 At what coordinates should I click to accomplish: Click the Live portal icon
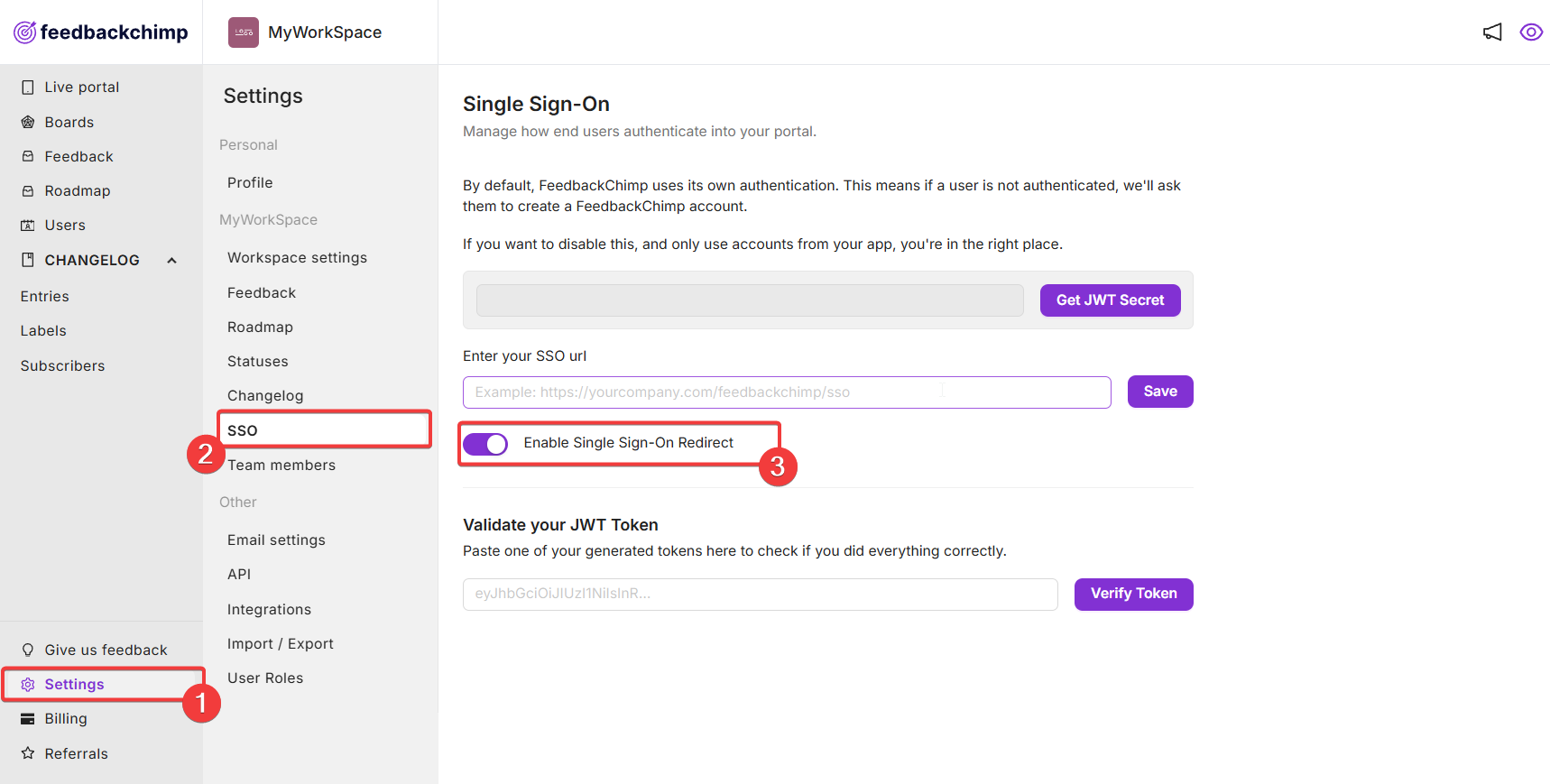(x=28, y=88)
